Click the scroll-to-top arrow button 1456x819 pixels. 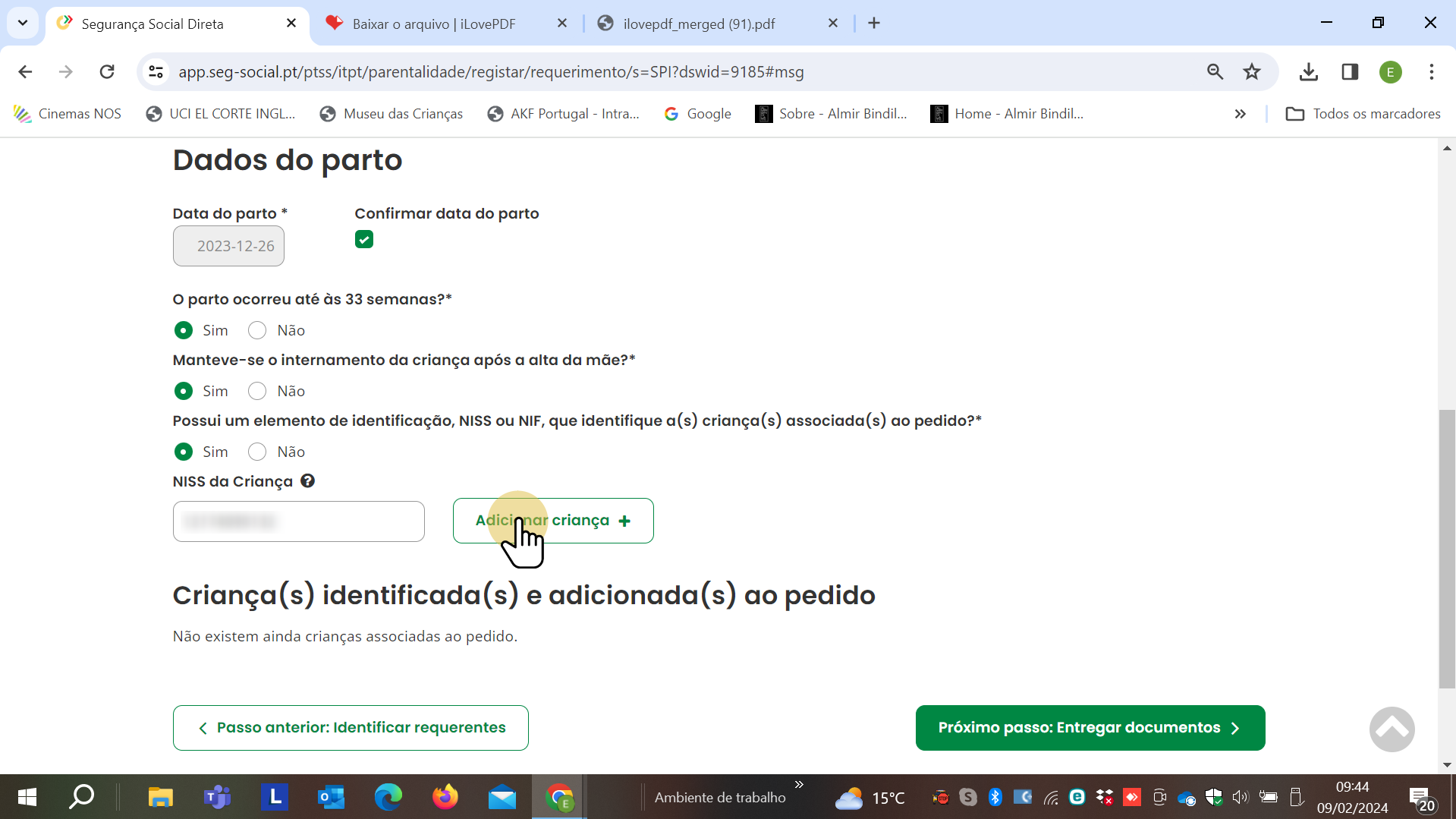click(x=1392, y=728)
